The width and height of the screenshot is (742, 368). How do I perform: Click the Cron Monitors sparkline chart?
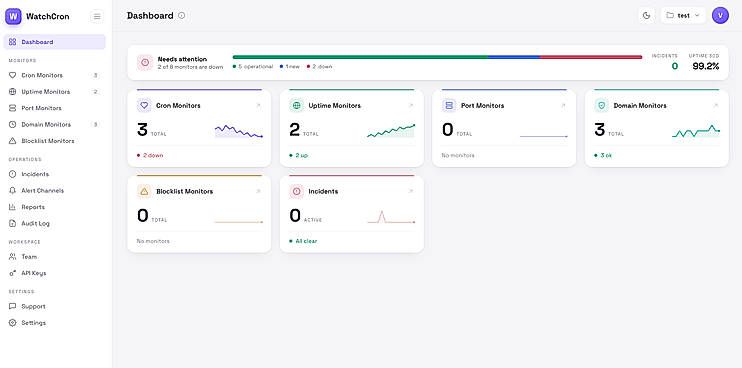pyautogui.click(x=238, y=131)
